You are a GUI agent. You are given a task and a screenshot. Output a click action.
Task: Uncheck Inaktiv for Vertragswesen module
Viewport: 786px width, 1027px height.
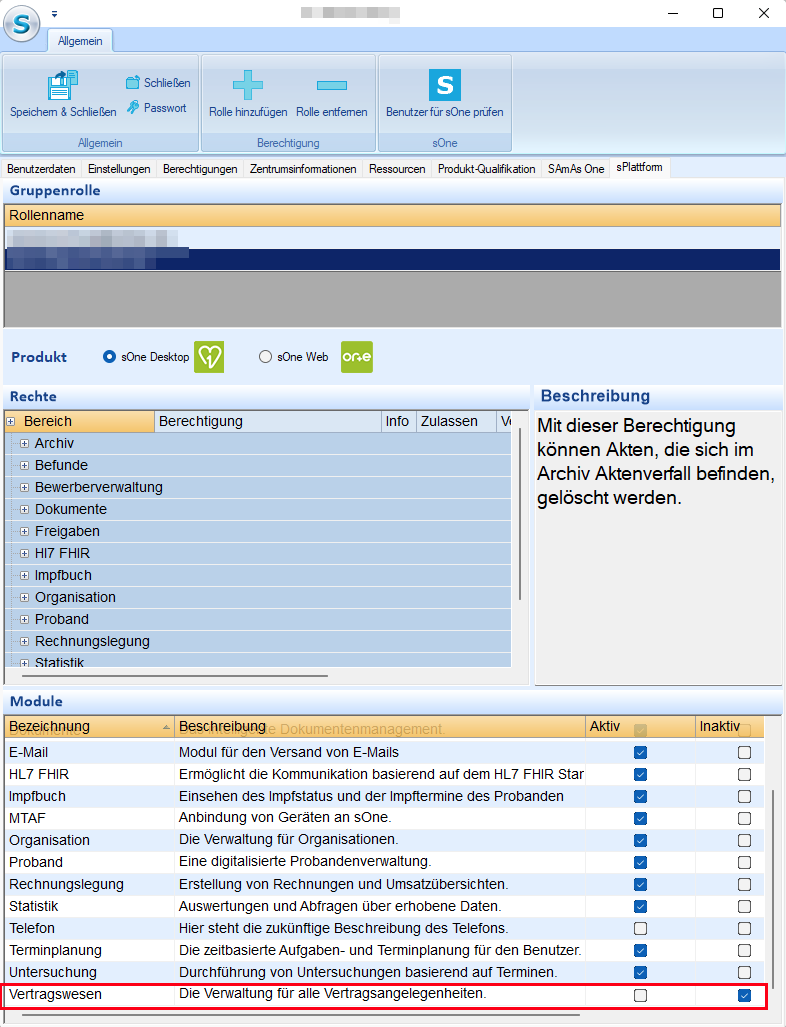(x=744, y=996)
